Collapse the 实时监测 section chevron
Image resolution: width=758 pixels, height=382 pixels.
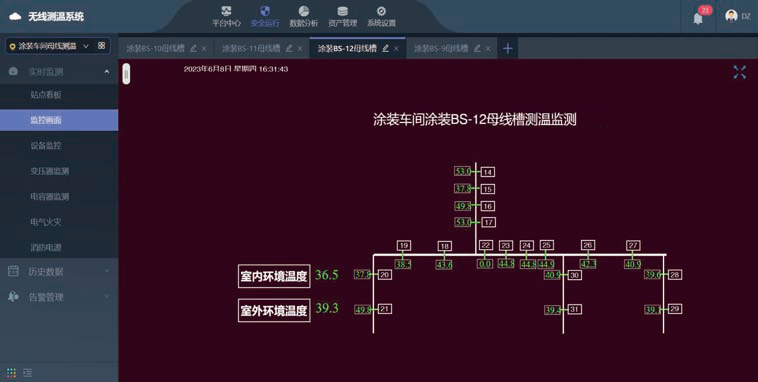click(x=107, y=72)
